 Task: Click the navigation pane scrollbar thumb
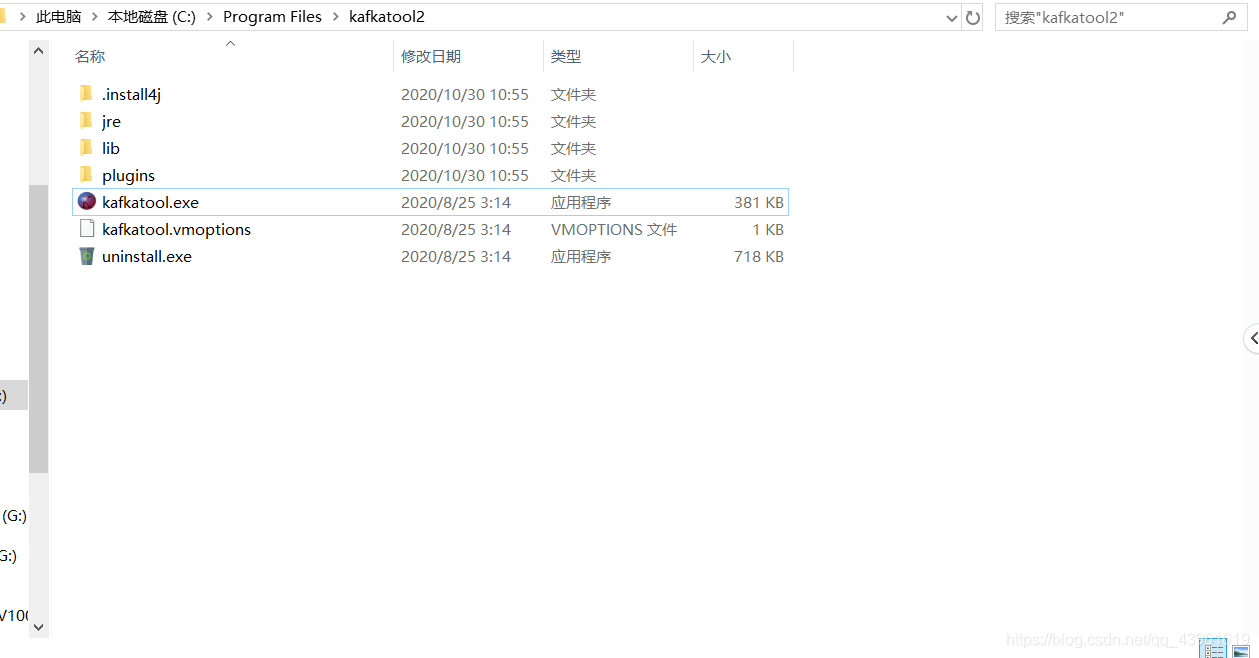pyautogui.click(x=38, y=328)
